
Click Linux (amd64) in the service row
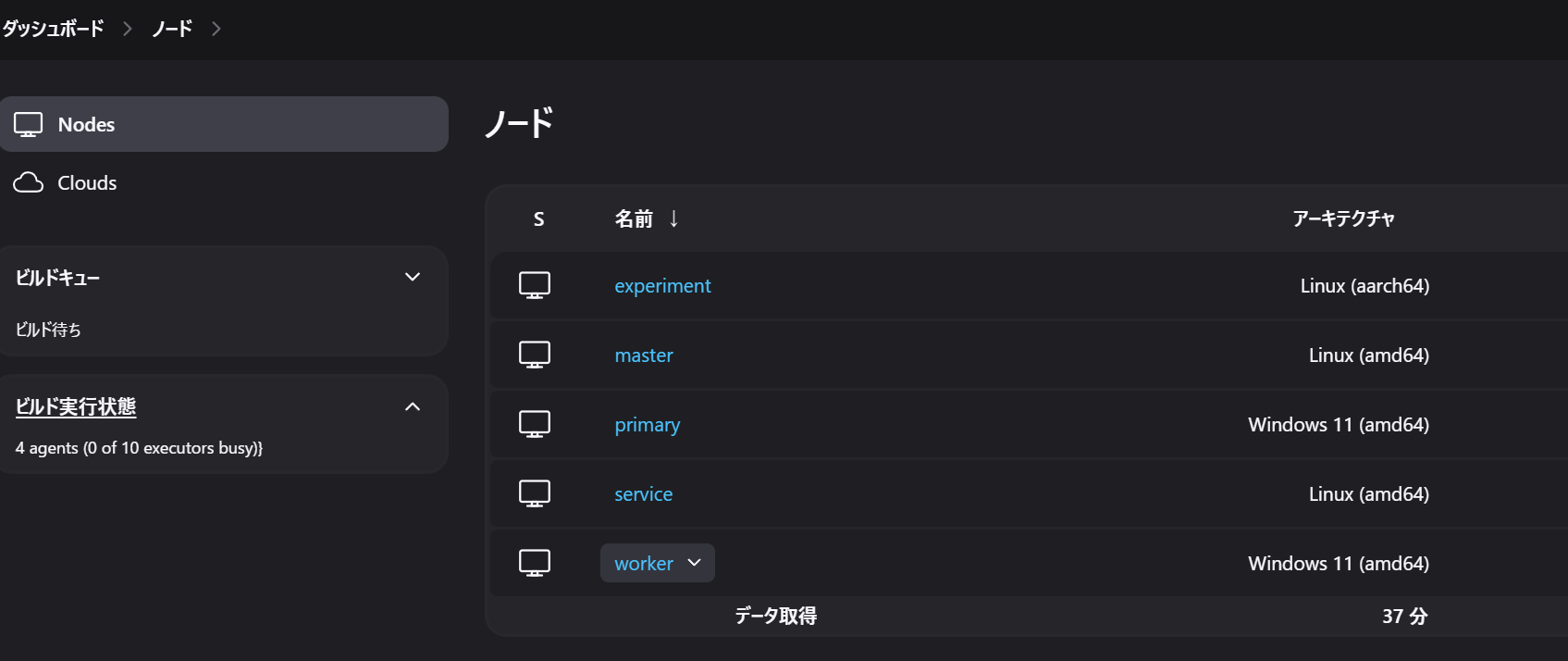click(1369, 494)
